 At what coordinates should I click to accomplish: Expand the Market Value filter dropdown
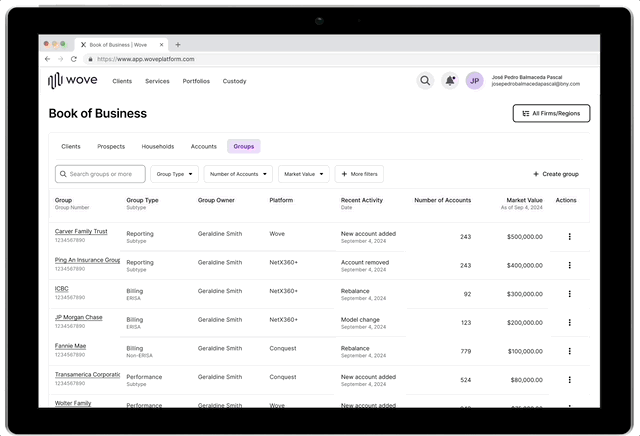303,174
